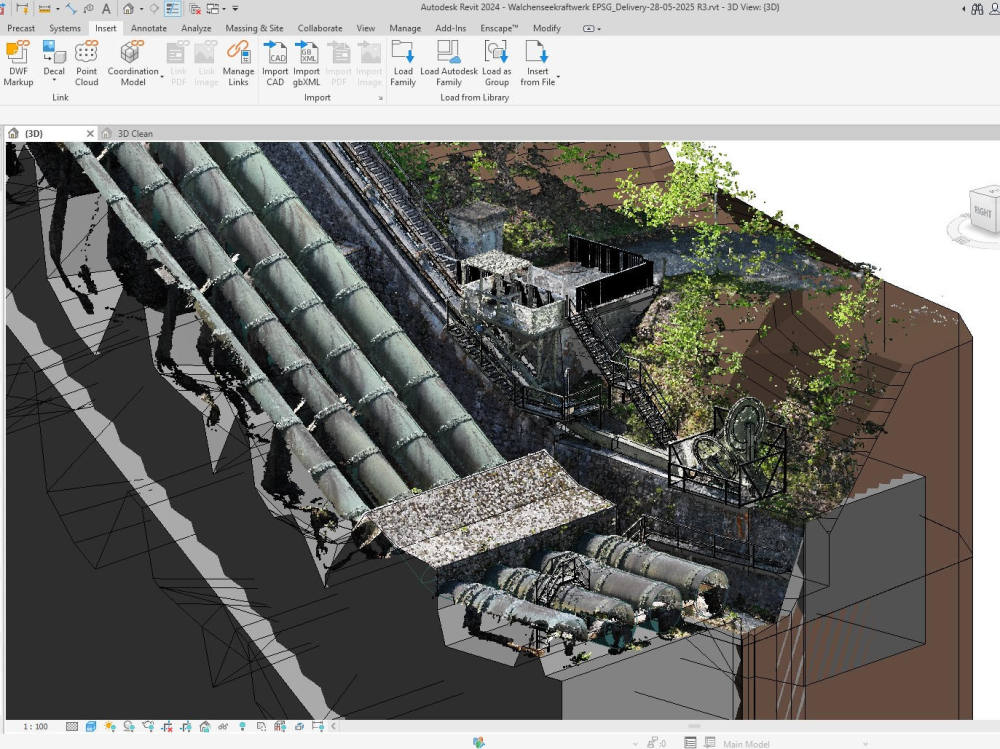Open the Analyze ribbon tab
Viewport: 1000px width, 749px height.
point(196,28)
